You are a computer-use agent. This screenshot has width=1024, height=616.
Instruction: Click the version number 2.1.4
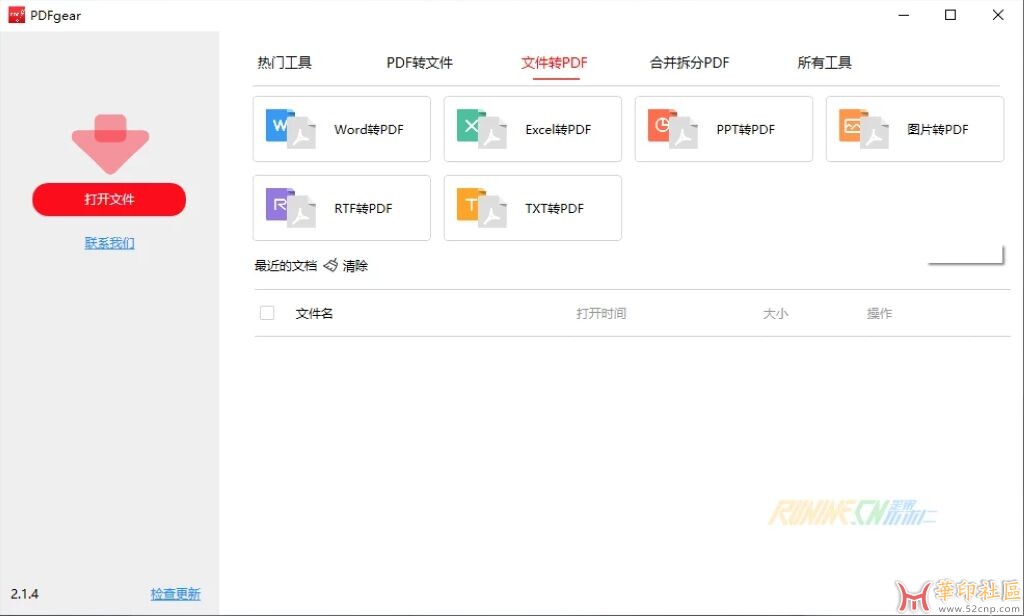[25, 594]
